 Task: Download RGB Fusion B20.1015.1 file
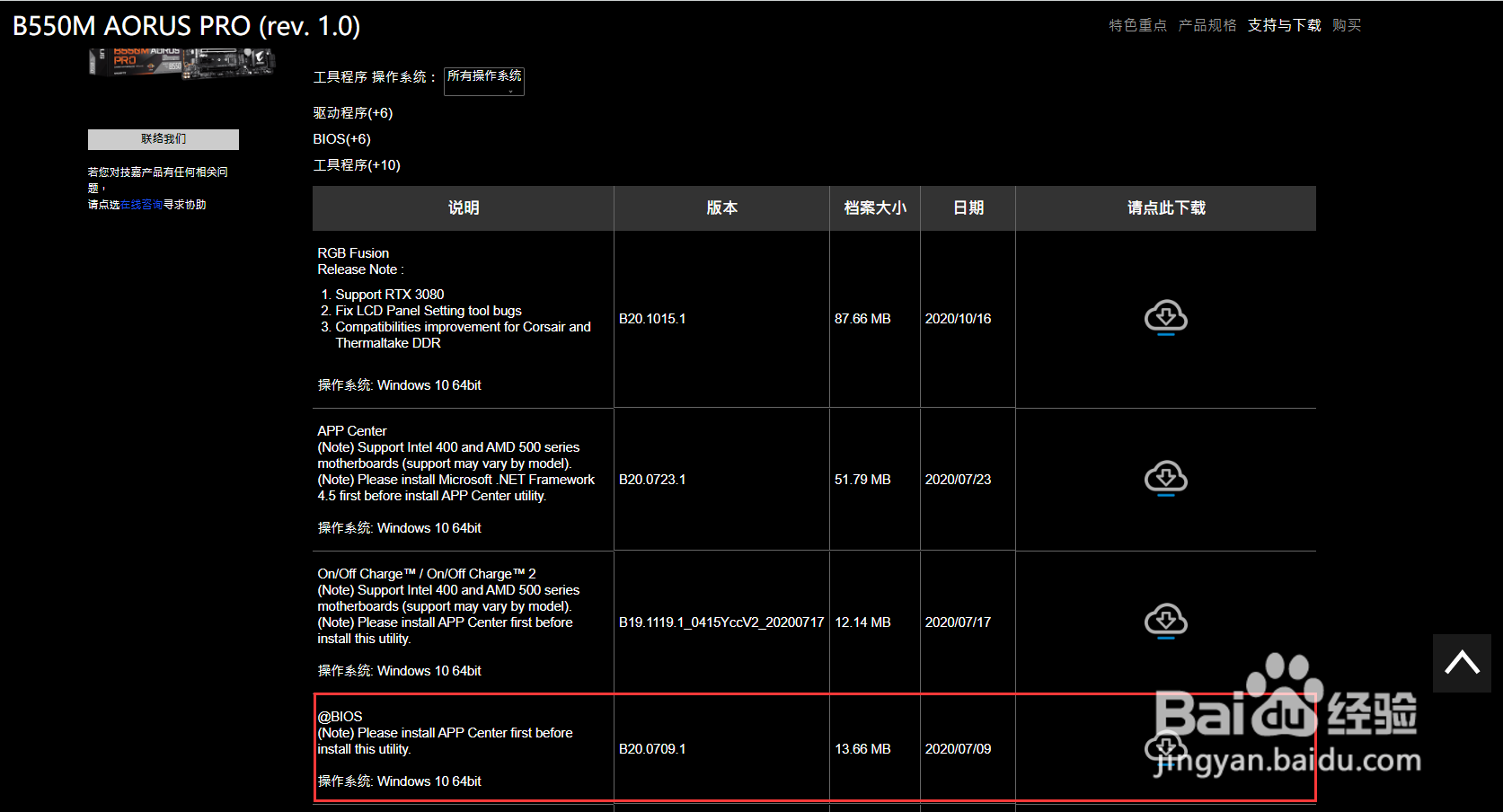[1165, 318]
